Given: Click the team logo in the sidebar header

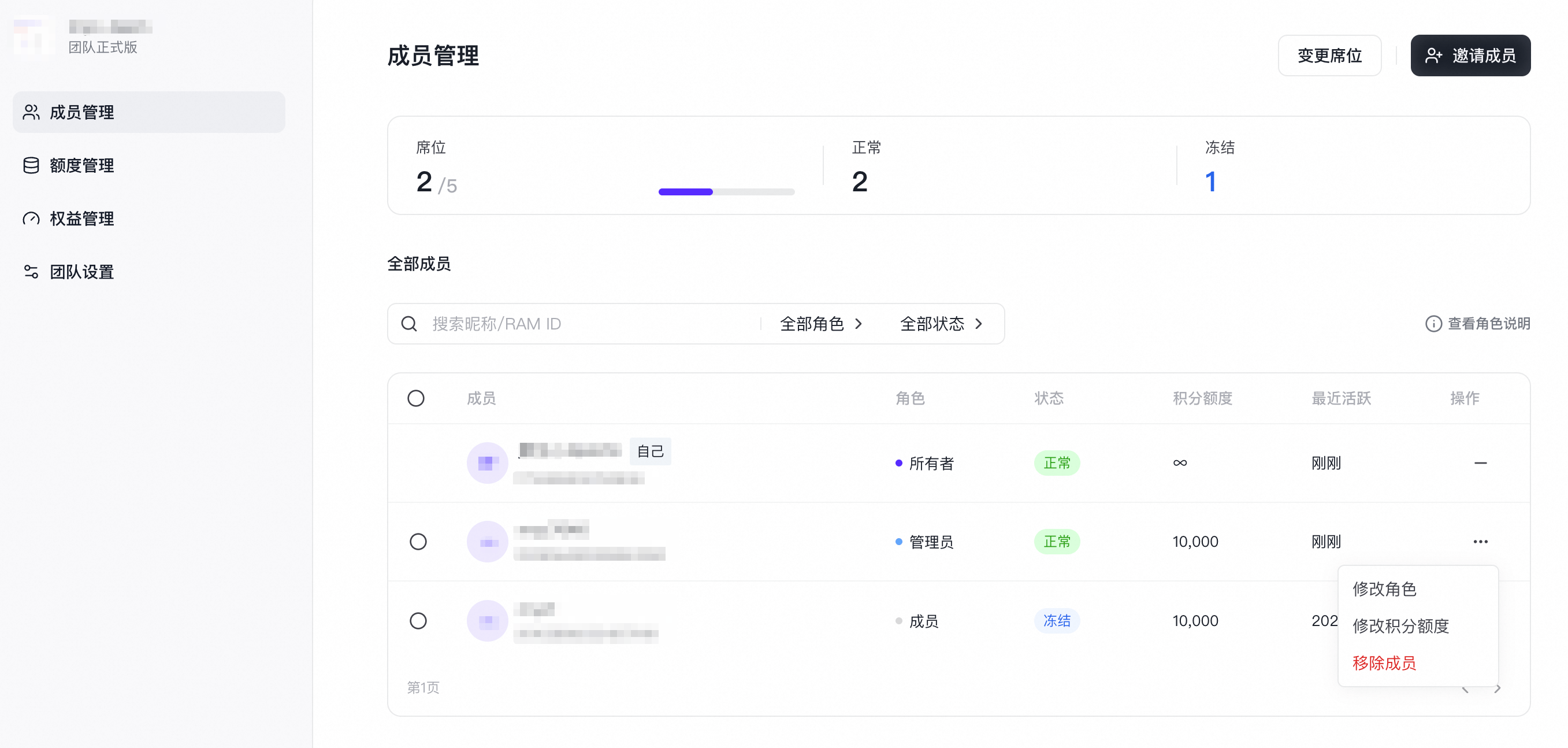Looking at the screenshot, I should 34,35.
